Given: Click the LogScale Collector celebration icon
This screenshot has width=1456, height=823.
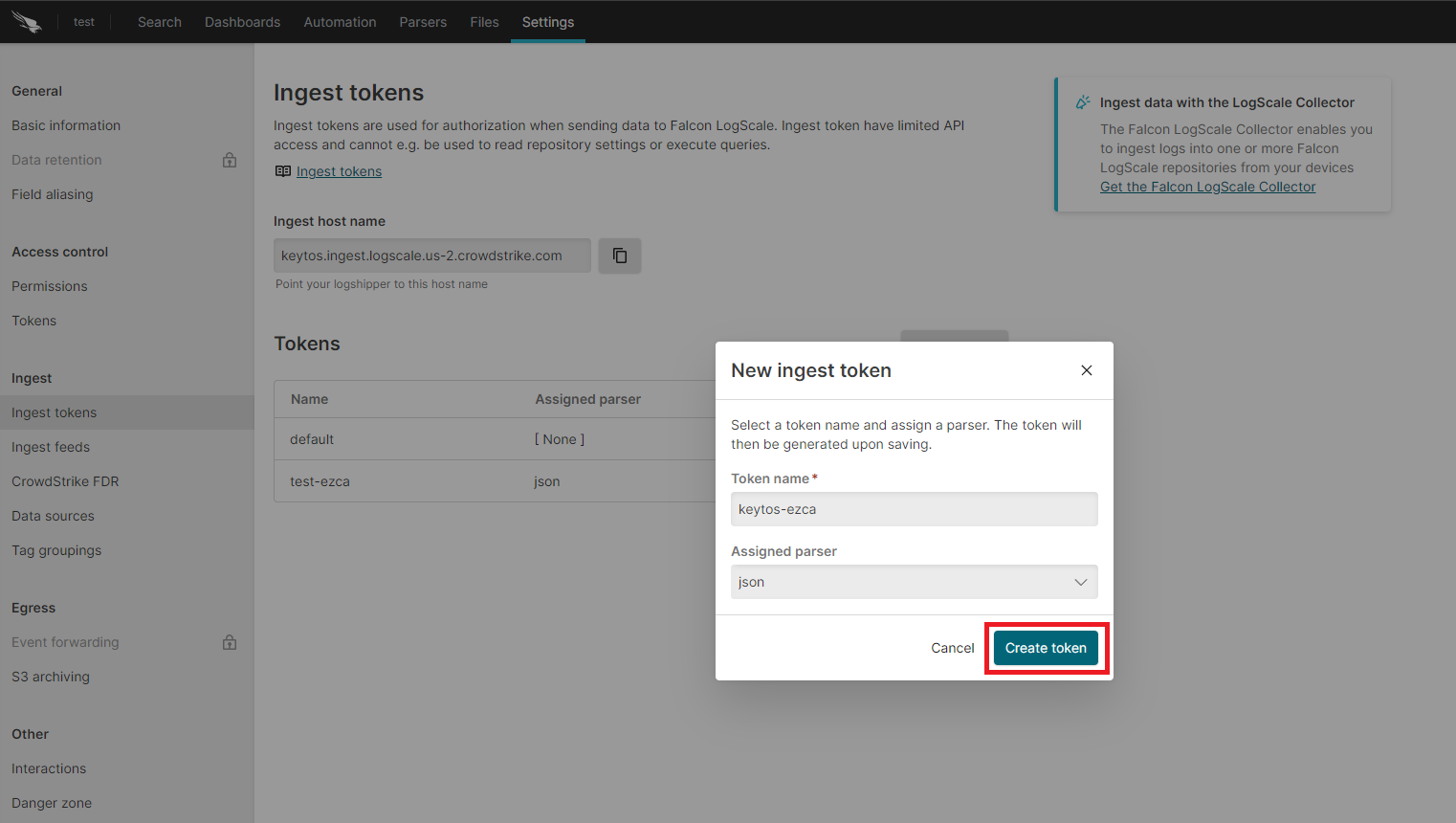Looking at the screenshot, I should [1083, 102].
